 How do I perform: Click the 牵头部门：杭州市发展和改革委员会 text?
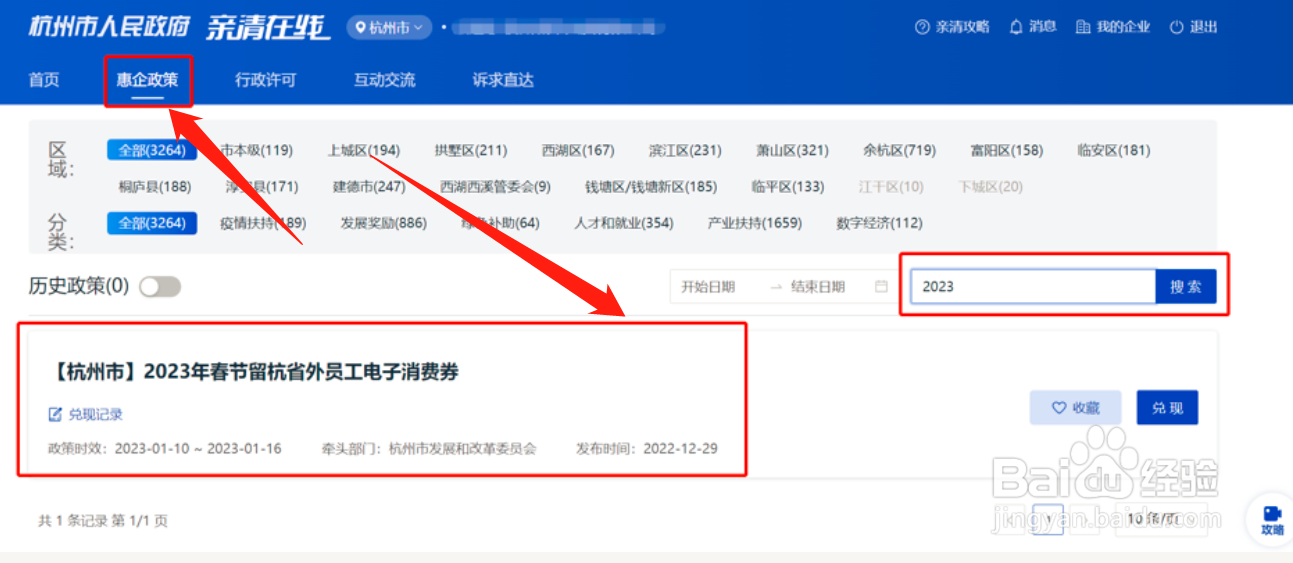(x=429, y=448)
